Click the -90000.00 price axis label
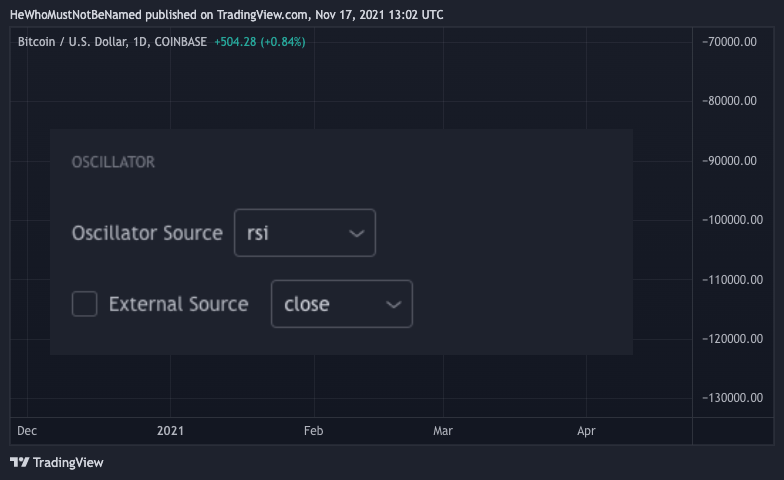 [x=730, y=160]
